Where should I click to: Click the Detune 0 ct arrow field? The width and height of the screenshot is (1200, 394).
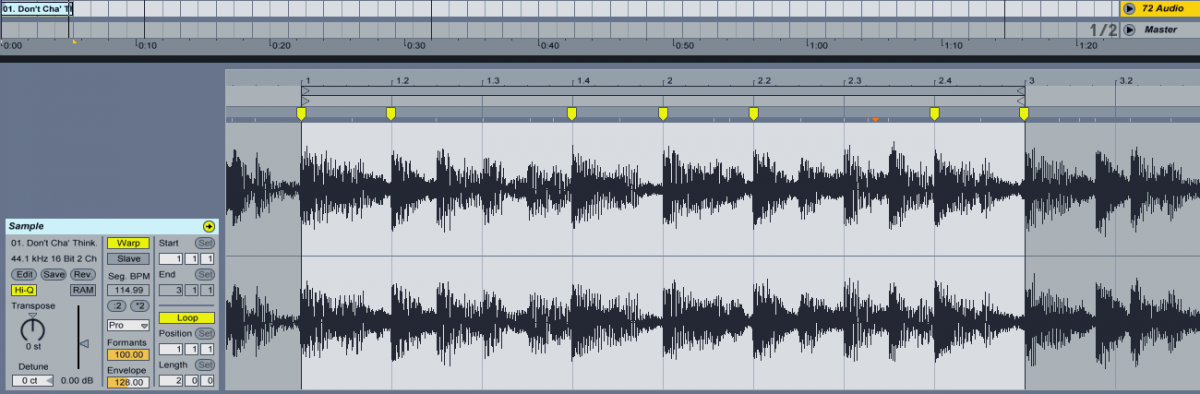click(x=32, y=381)
